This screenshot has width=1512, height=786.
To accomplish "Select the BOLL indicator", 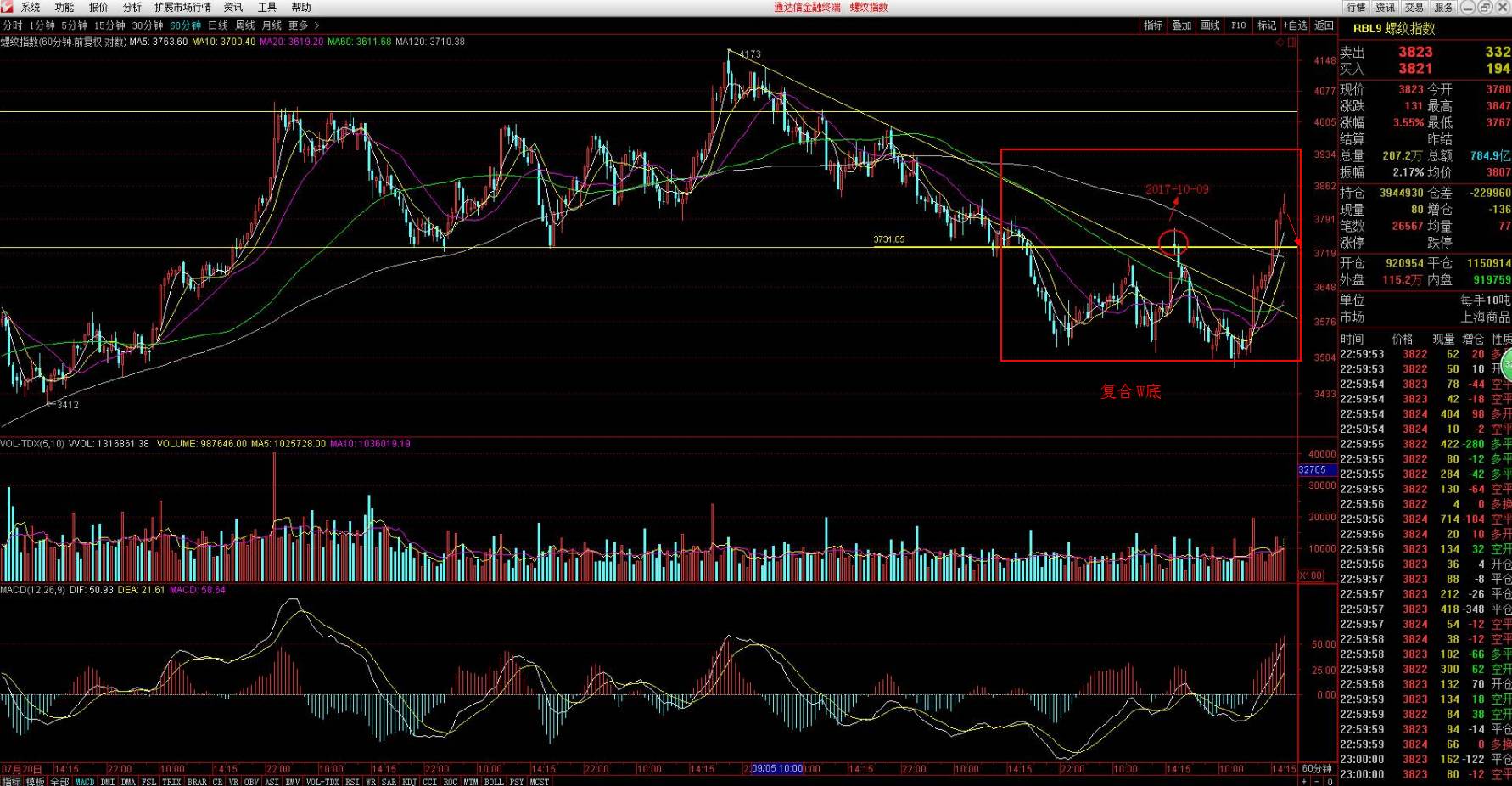I will (x=494, y=781).
